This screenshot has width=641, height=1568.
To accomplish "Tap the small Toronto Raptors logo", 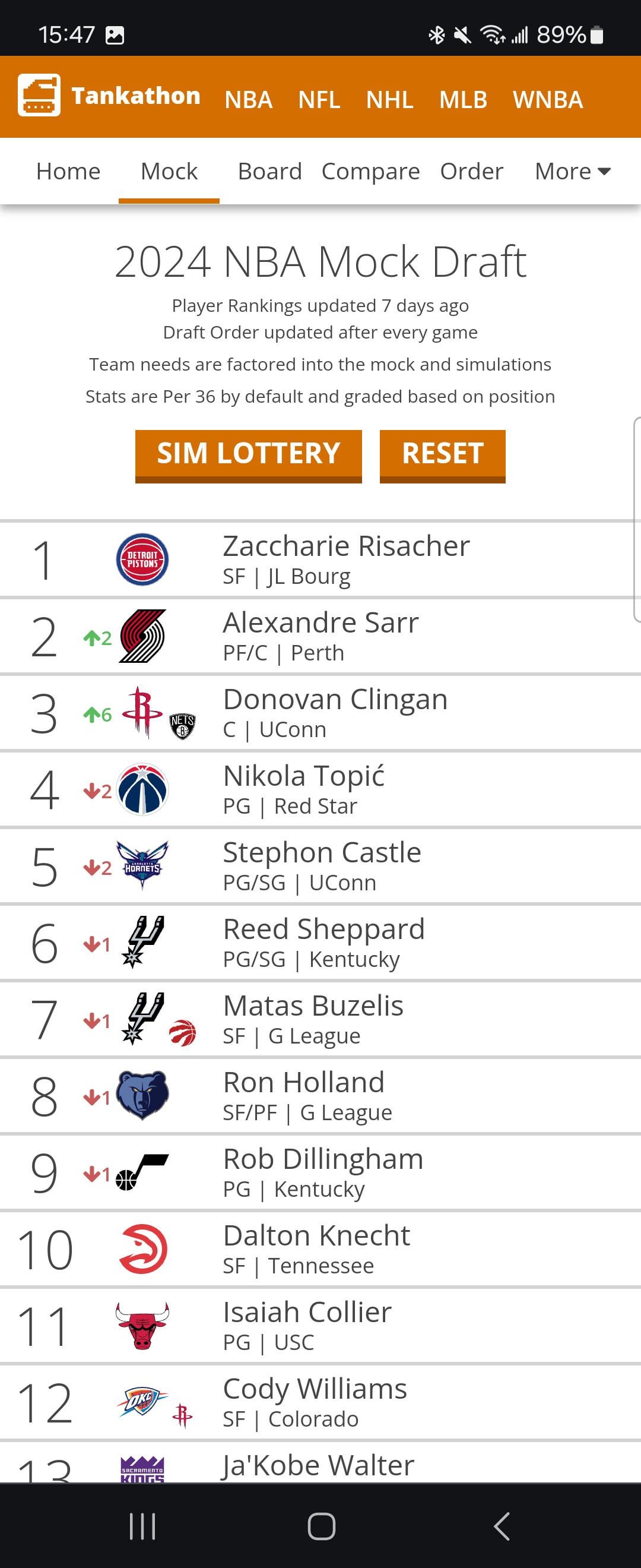I will (182, 1033).
